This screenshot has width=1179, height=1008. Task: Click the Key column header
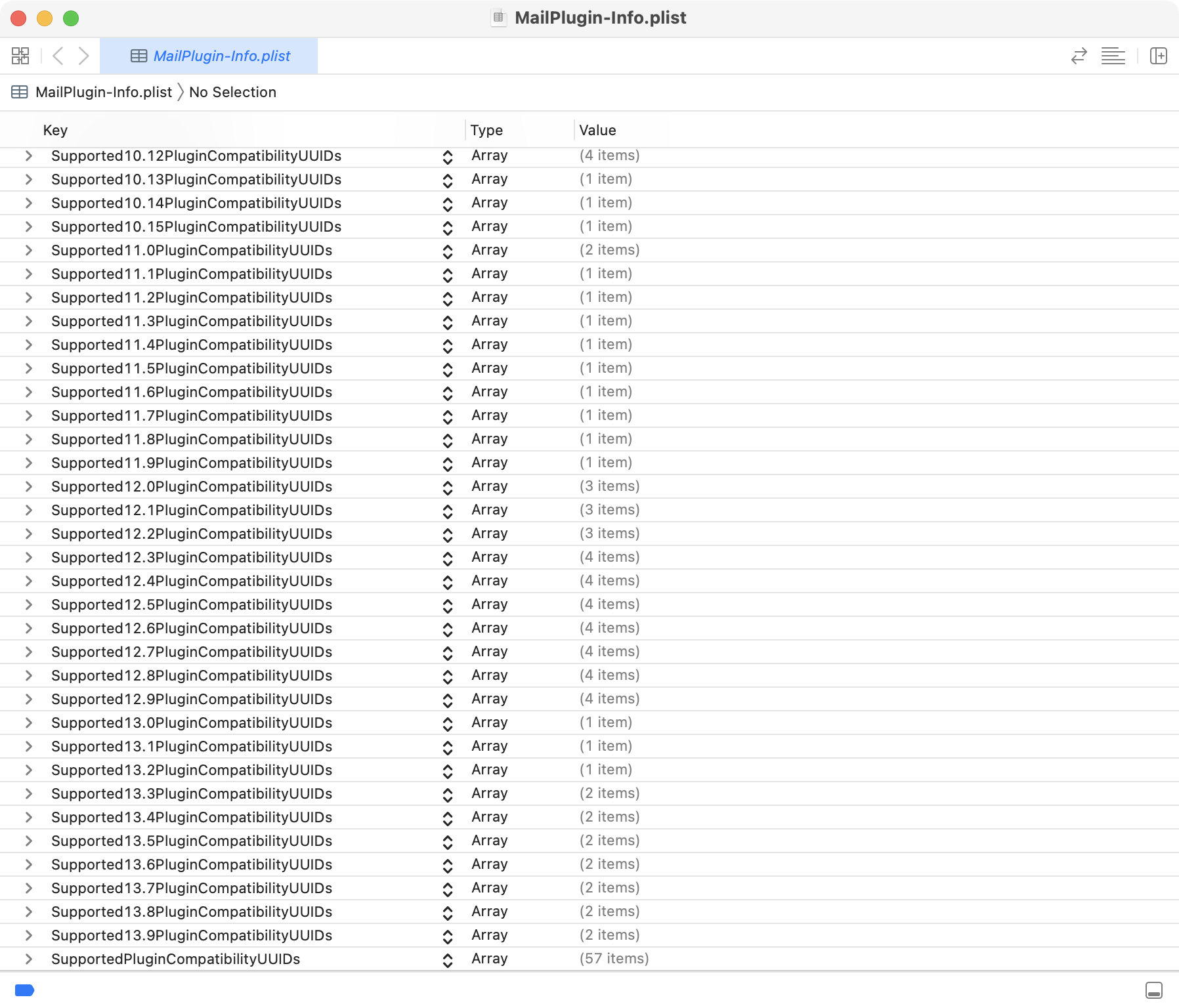(x=55, y=130)
